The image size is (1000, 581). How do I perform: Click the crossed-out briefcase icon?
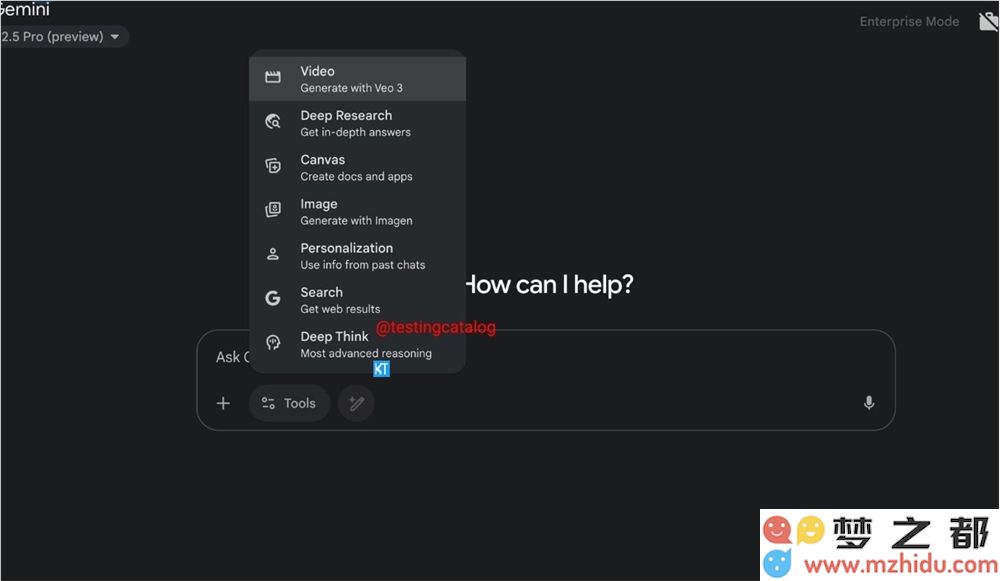coord(989,22)
